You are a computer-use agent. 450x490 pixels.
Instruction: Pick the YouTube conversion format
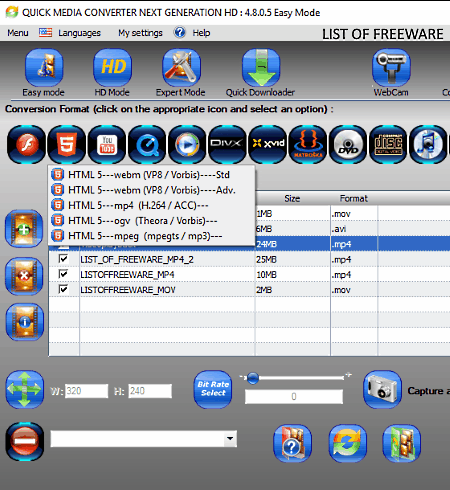click(x=107, y=144)
